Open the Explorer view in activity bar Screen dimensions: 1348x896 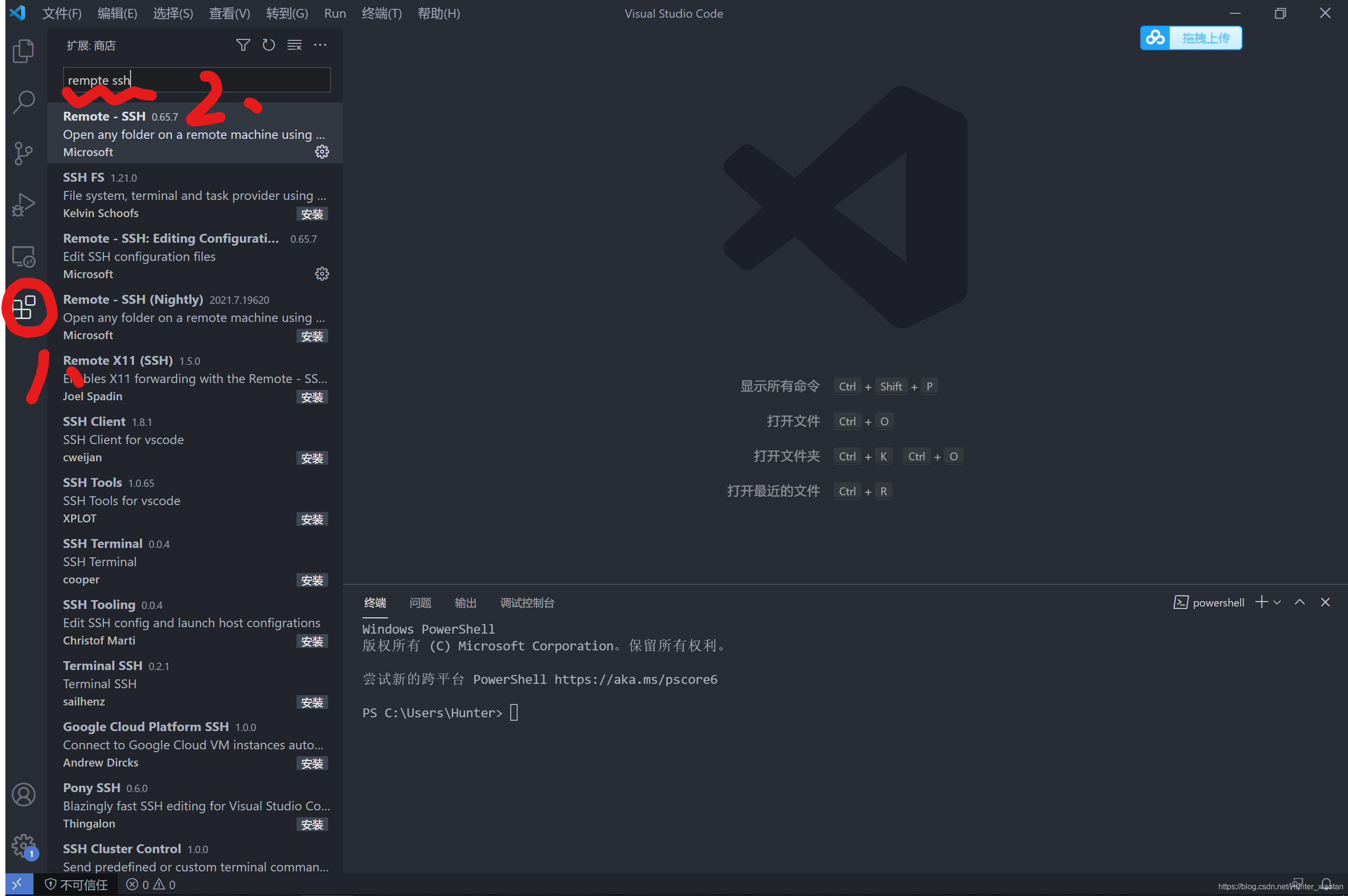tap(24, 51)
